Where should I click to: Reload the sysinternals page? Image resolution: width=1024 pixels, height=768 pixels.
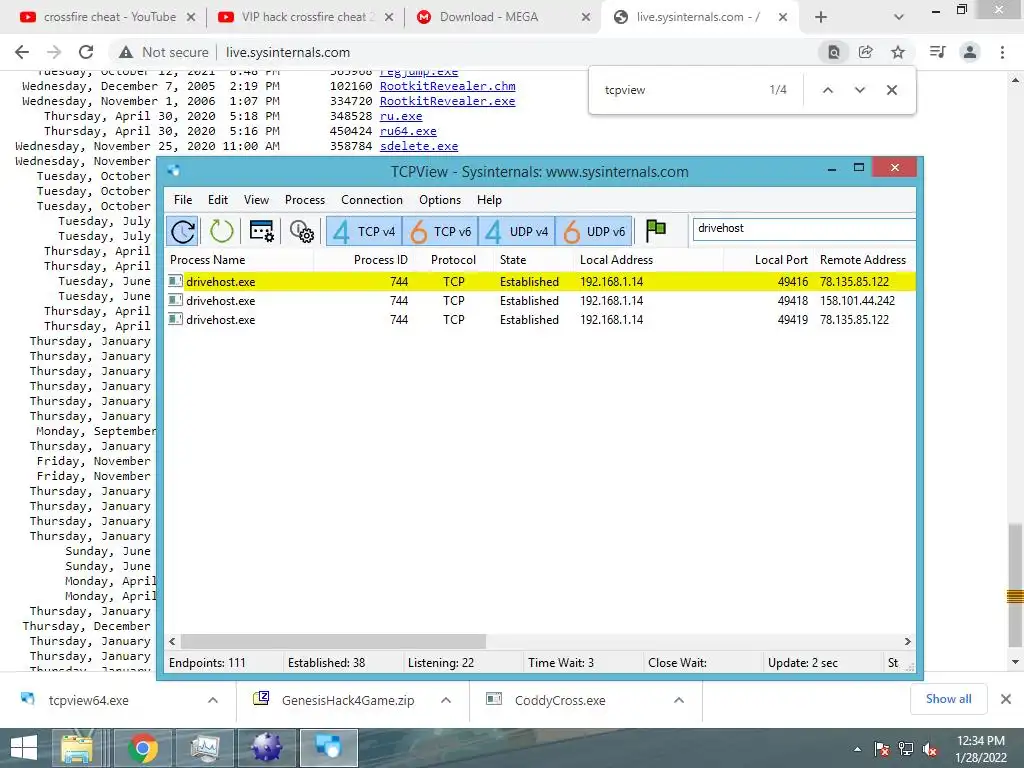[86, 52]
